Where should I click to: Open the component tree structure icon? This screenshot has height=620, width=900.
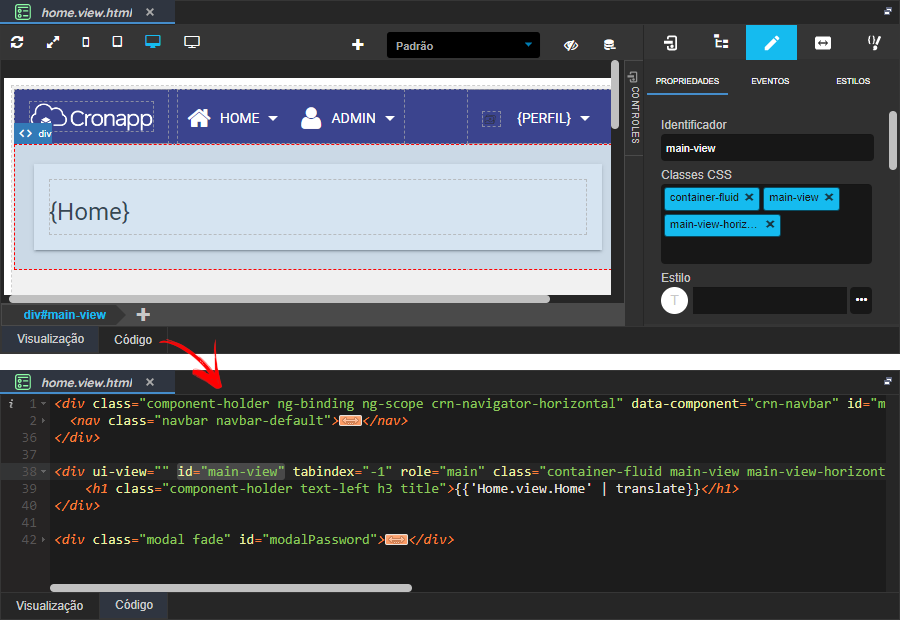[x=721, y=42]
